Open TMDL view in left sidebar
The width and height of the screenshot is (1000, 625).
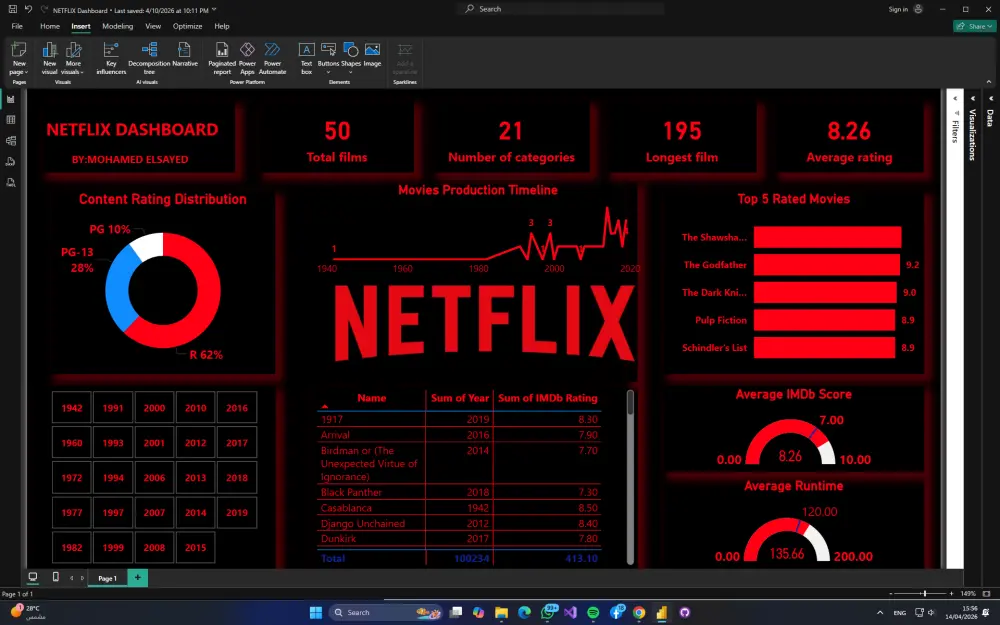pyautogui.click(x=11, y=182)
